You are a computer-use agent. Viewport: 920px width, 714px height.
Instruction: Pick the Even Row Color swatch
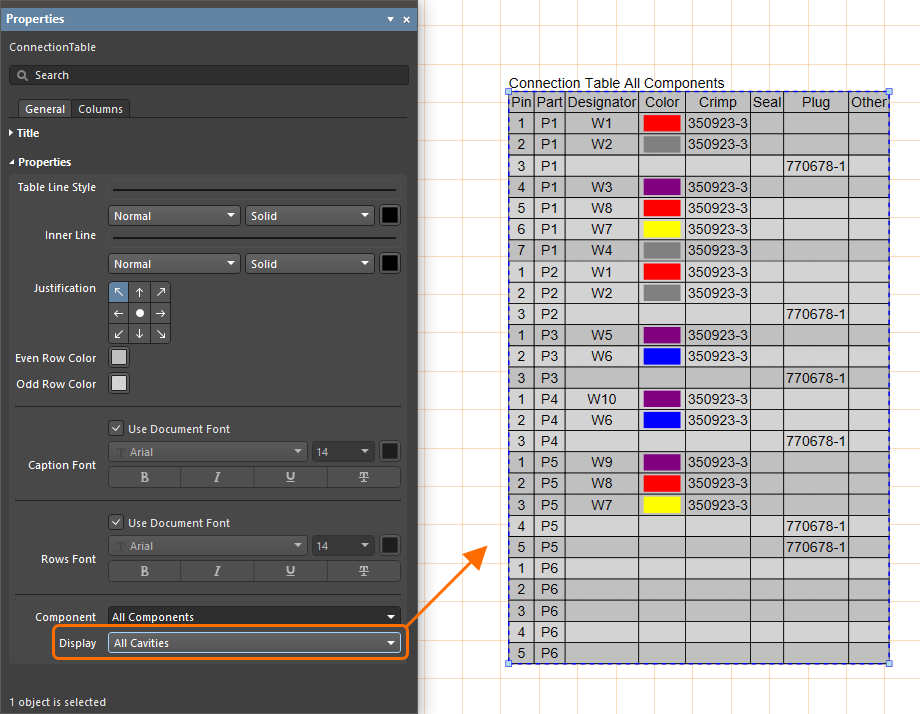point(119,358)
